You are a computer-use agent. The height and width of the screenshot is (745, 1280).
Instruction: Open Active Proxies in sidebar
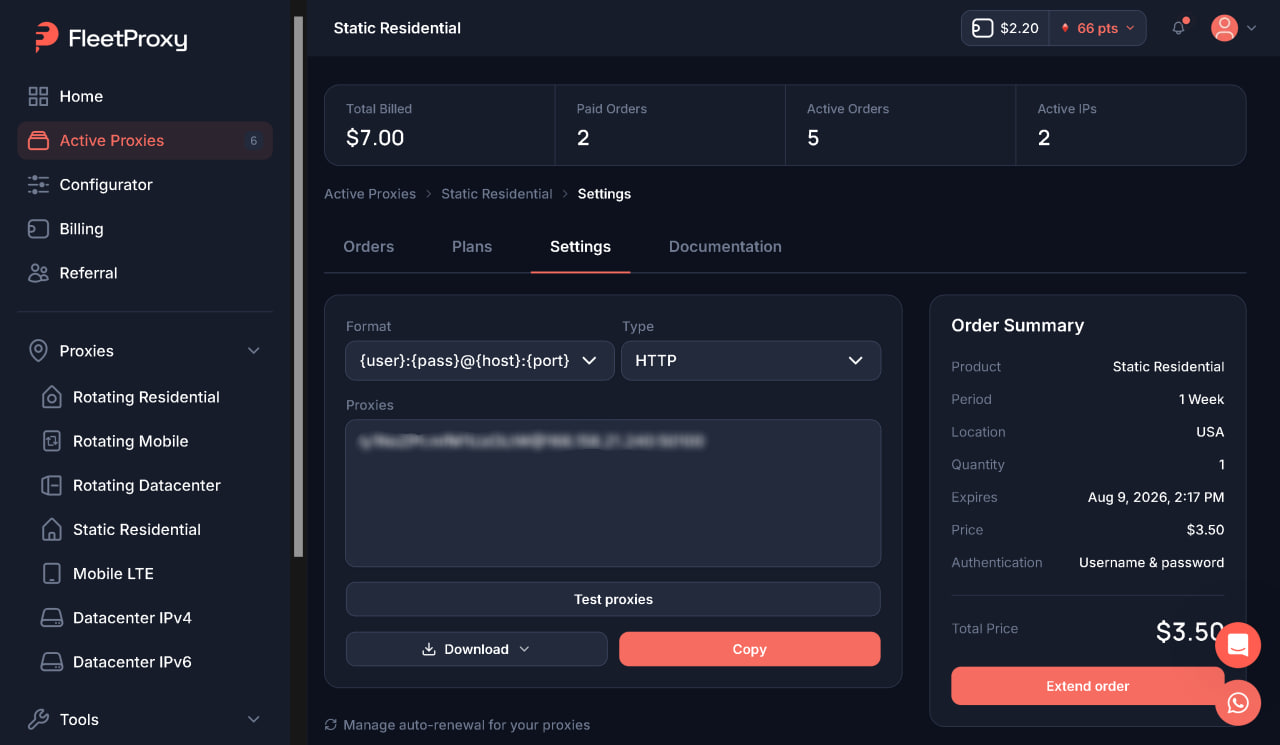(145, 141)
